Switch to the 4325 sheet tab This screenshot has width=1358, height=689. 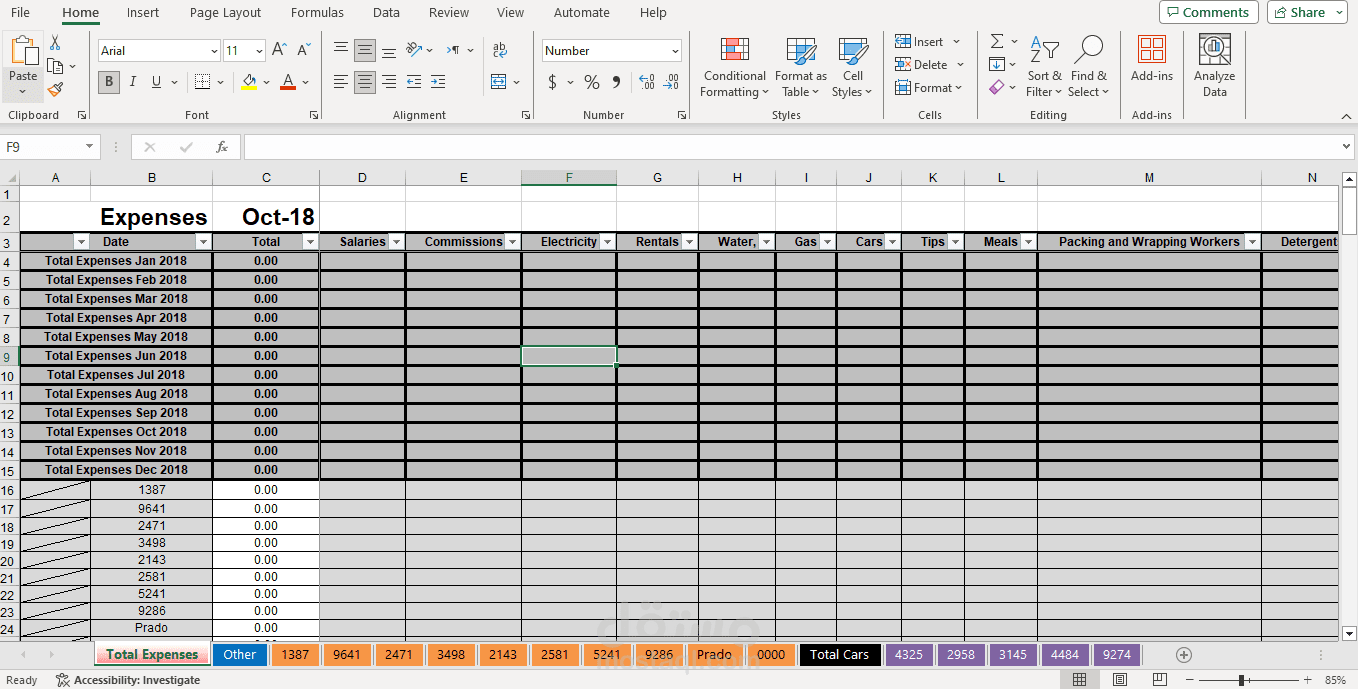click(x=909, y=655)
